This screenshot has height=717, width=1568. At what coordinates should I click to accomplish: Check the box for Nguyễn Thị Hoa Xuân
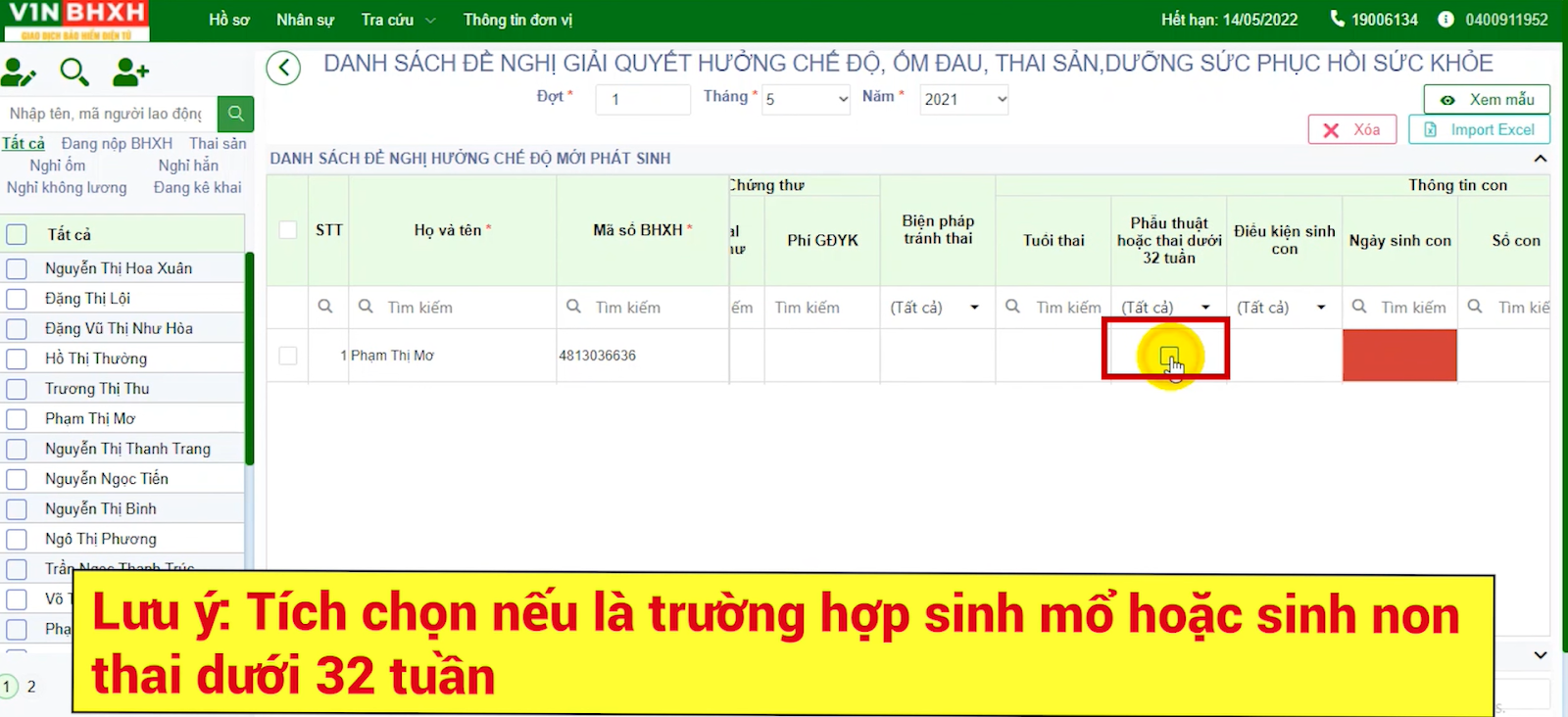coord(17,268)
